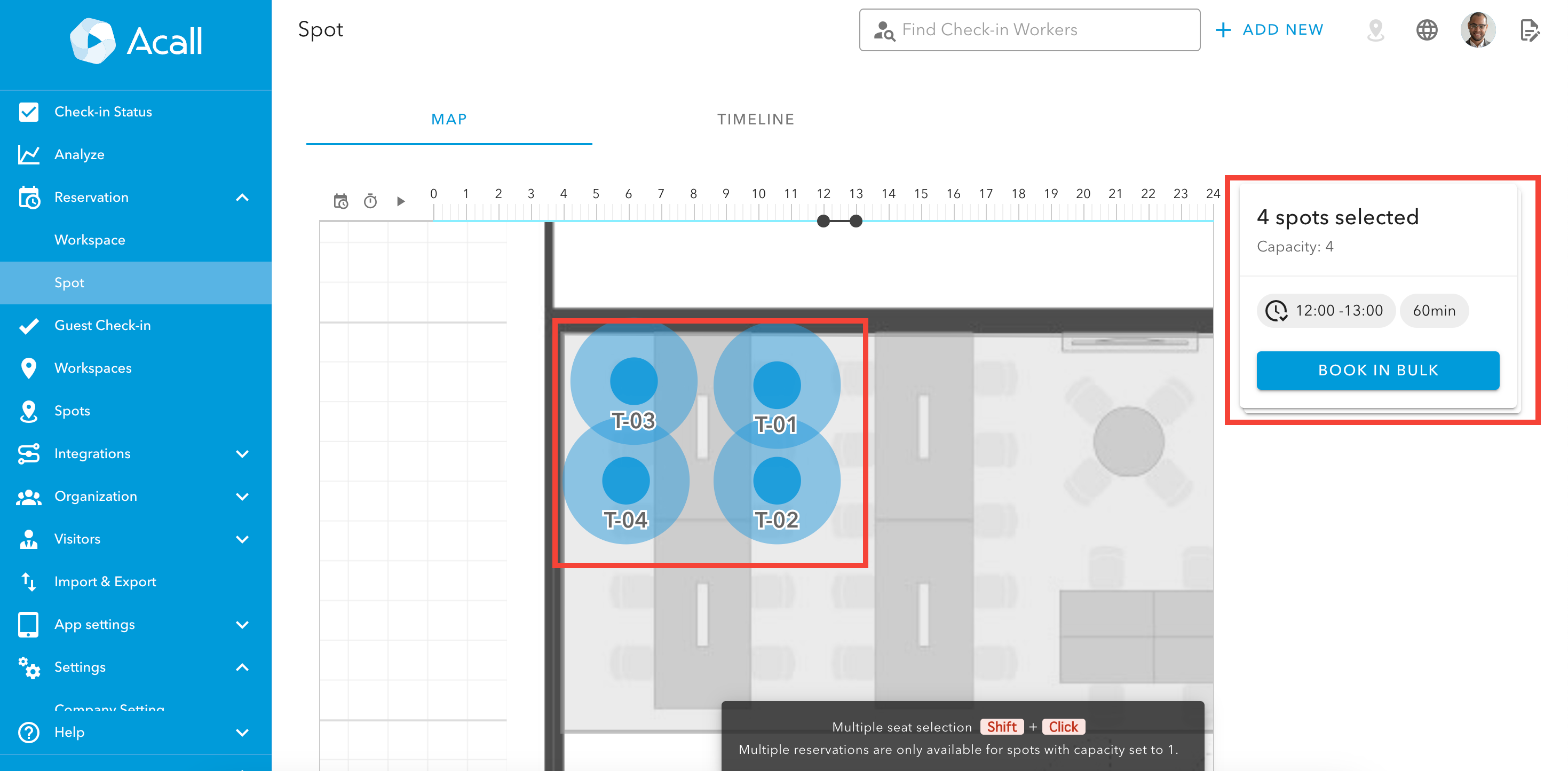The height and width of the screenshot is (771, 1568).
Task: Select seat T-01 on the map
Action: [x=777, y=386]
